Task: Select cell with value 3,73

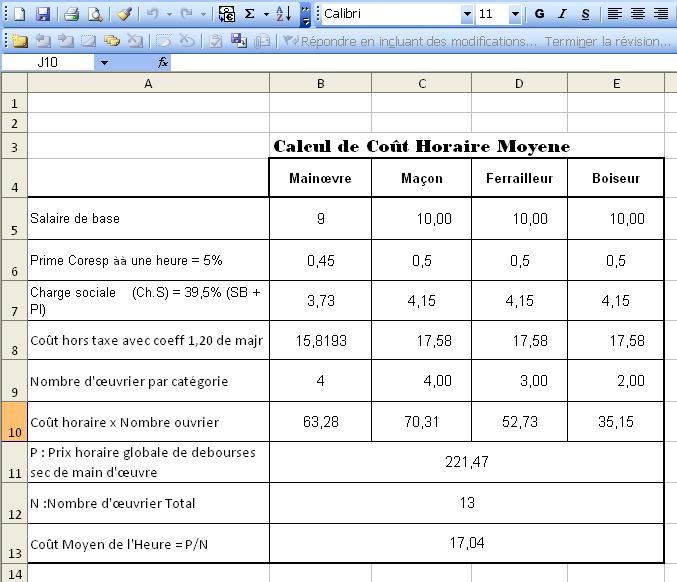Action: (320, 300)
